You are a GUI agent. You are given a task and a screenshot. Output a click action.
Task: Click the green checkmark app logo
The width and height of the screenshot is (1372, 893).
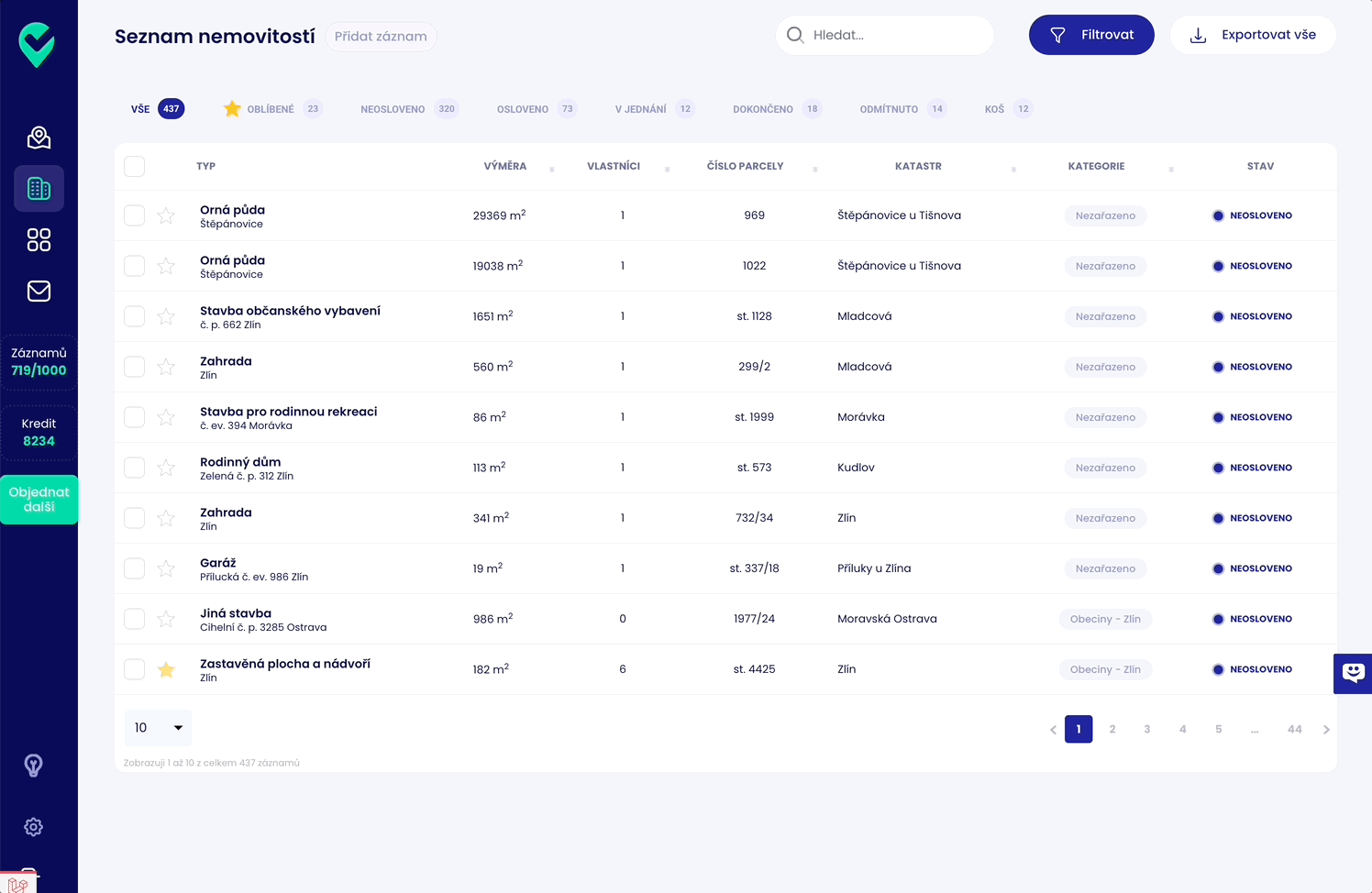(x=38, y=45)
